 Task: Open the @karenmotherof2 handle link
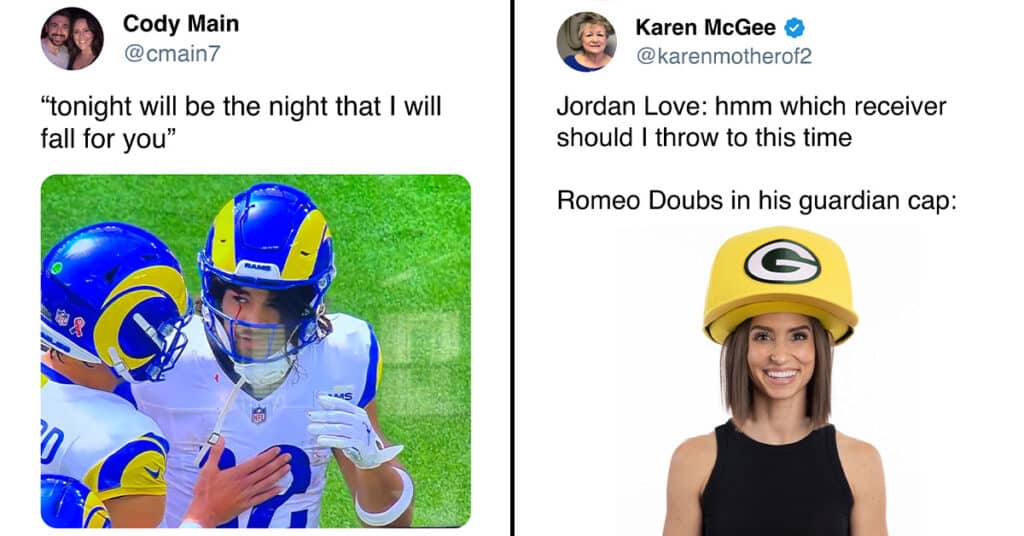coord(724,56)
